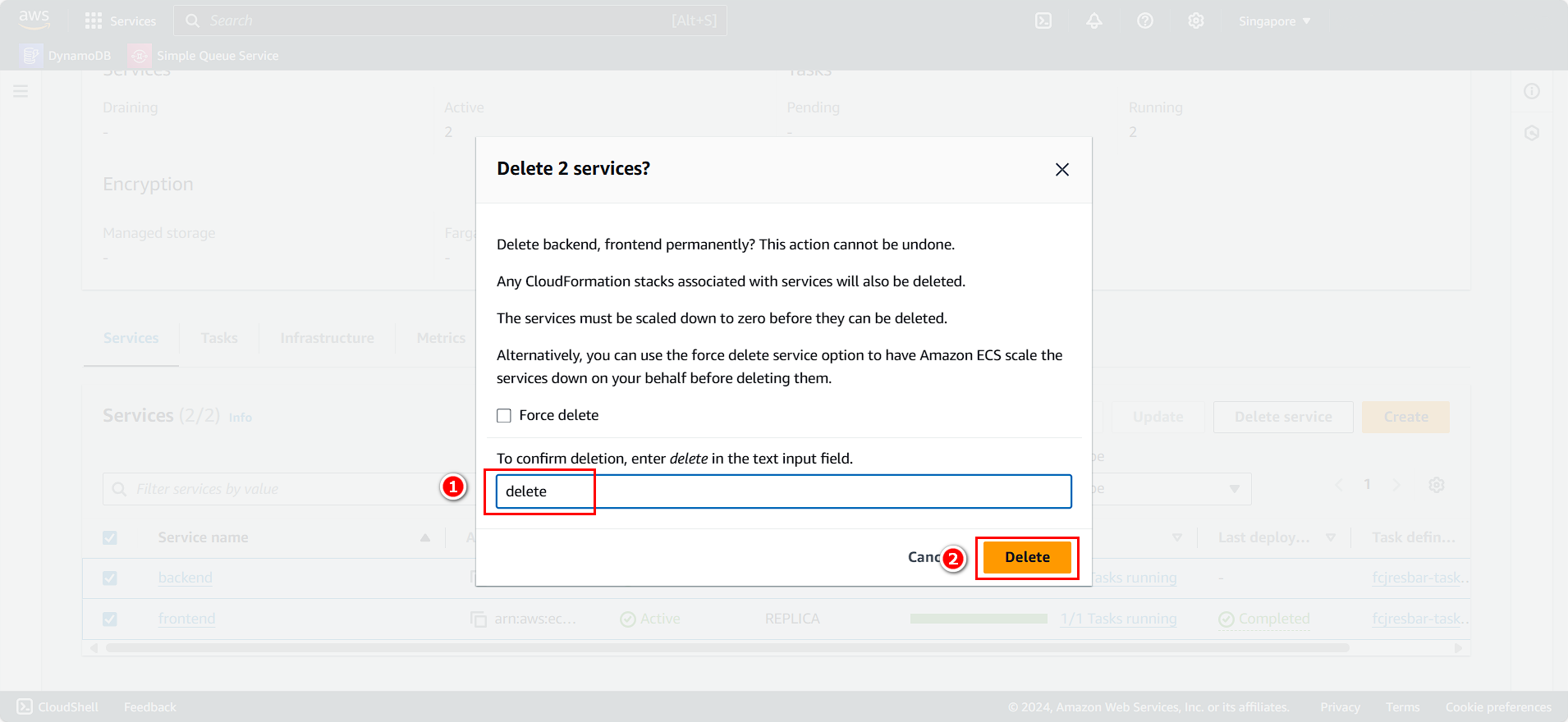Image resolution: width=1568 pixels, height=722 pixels.
Task: Open the frontend service link
Action: click(186, 619)
